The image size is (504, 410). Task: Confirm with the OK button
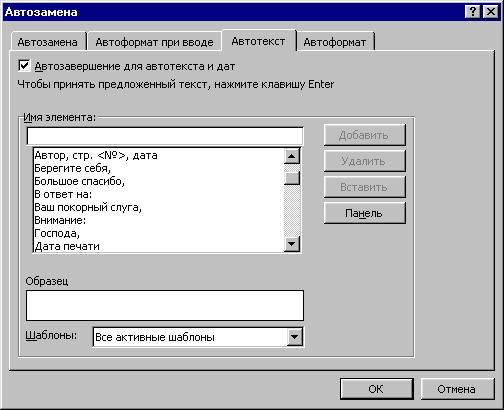tap(376, 389)
